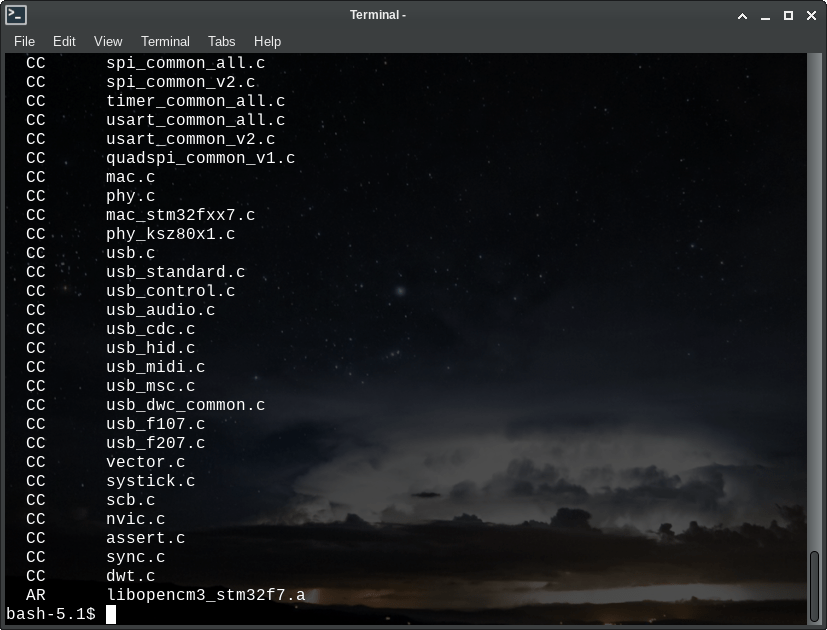Click the cursor block at the prompt
Image resolution: width=827 pixels, height=630 pixels.
pyautogui.click(x=111, y=614)
